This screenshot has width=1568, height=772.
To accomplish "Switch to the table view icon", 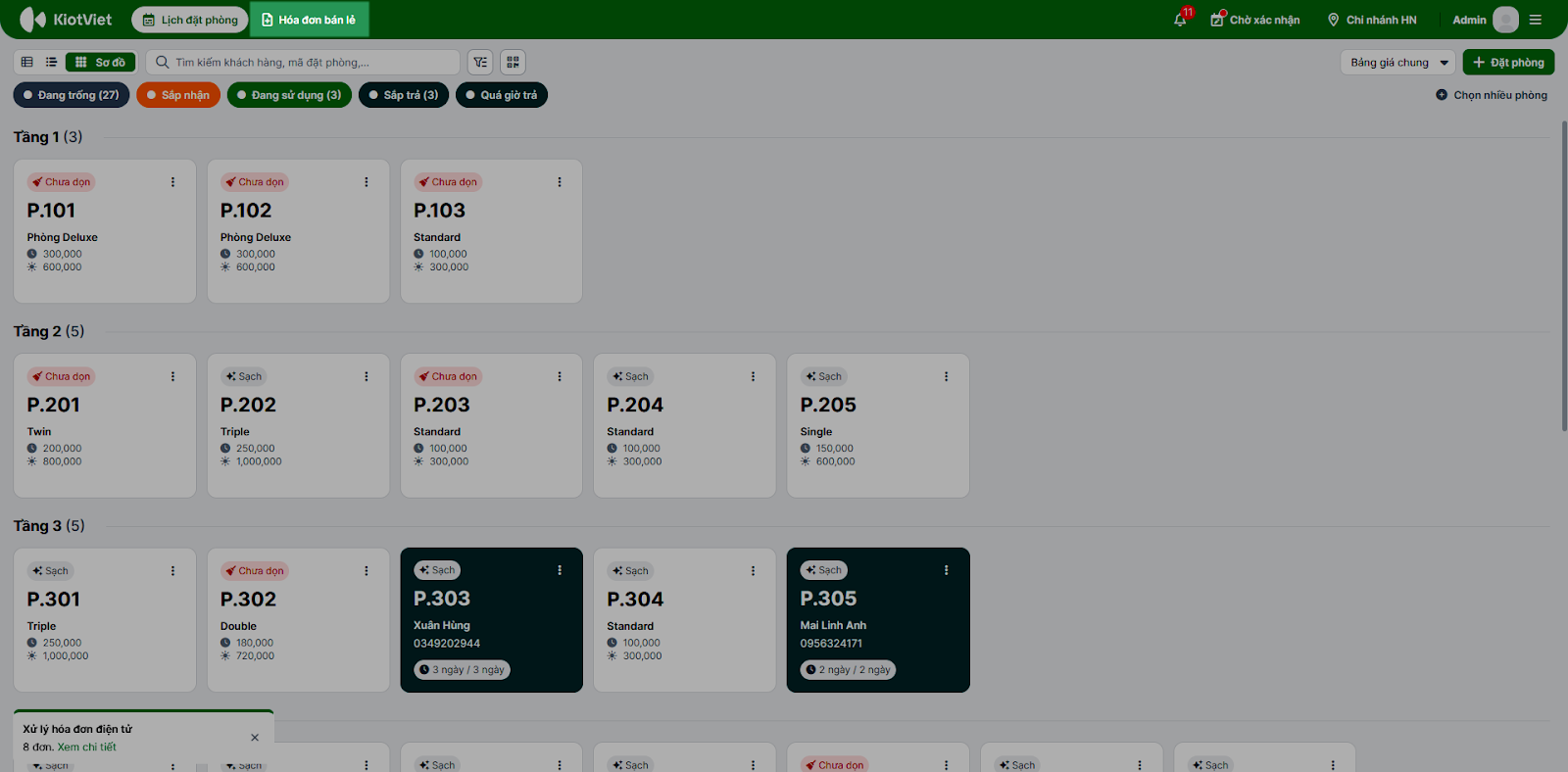I will click(27, 62).
